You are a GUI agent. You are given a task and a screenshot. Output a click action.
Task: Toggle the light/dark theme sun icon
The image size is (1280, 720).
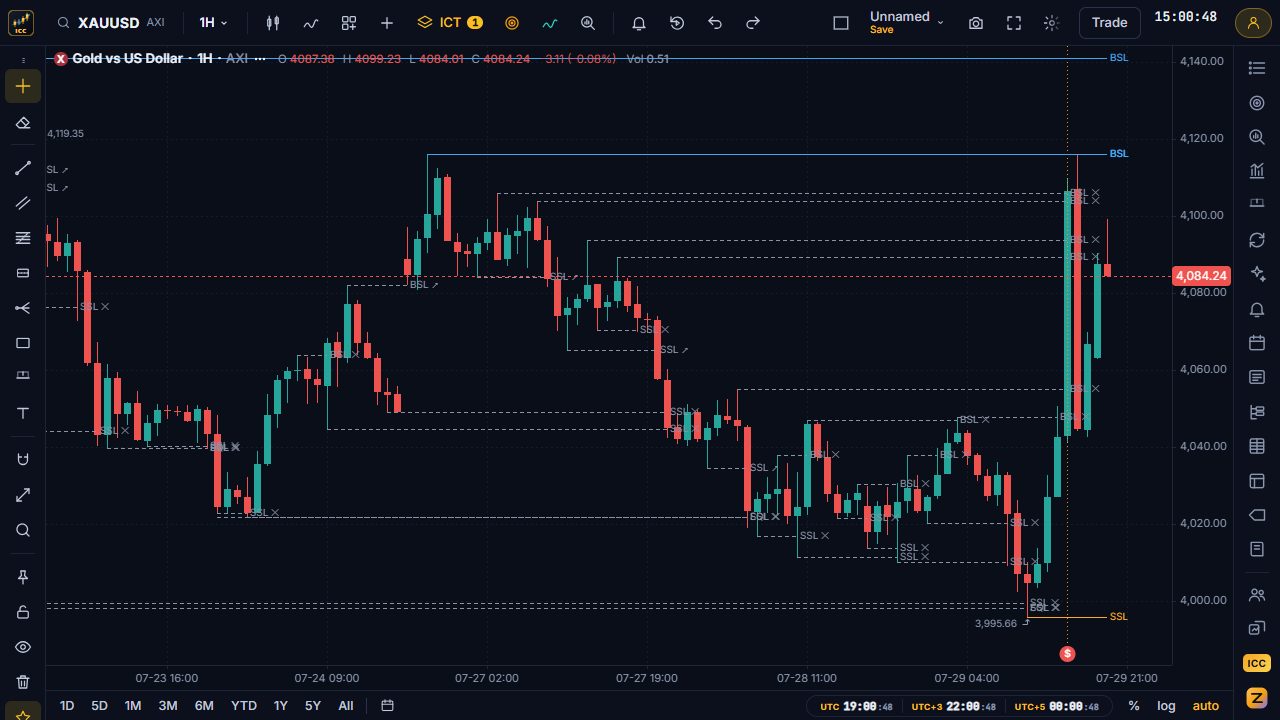click(1051, 23)
